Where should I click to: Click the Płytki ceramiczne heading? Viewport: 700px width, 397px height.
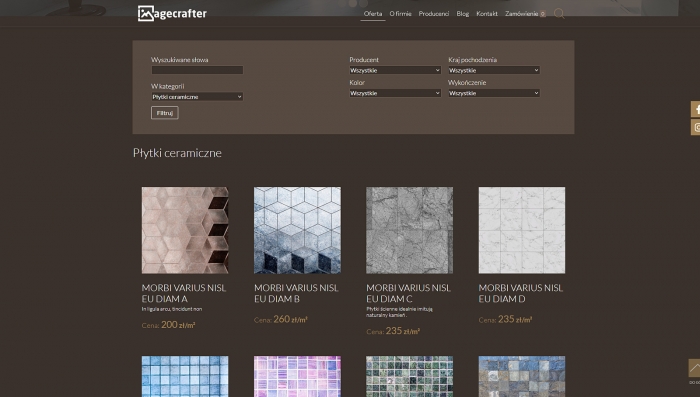[177, 153]
